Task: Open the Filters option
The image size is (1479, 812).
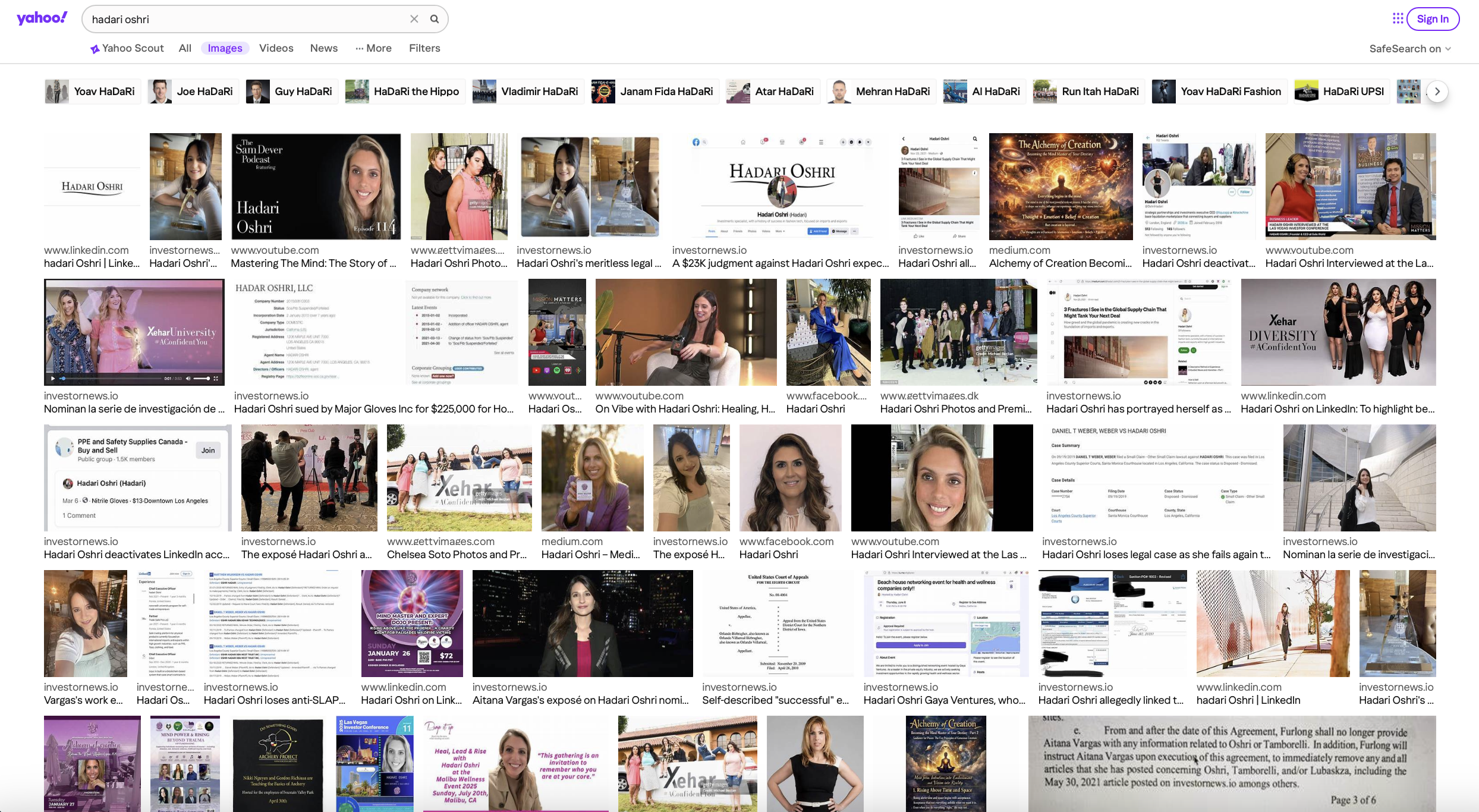Action: [x=424, y=48]
